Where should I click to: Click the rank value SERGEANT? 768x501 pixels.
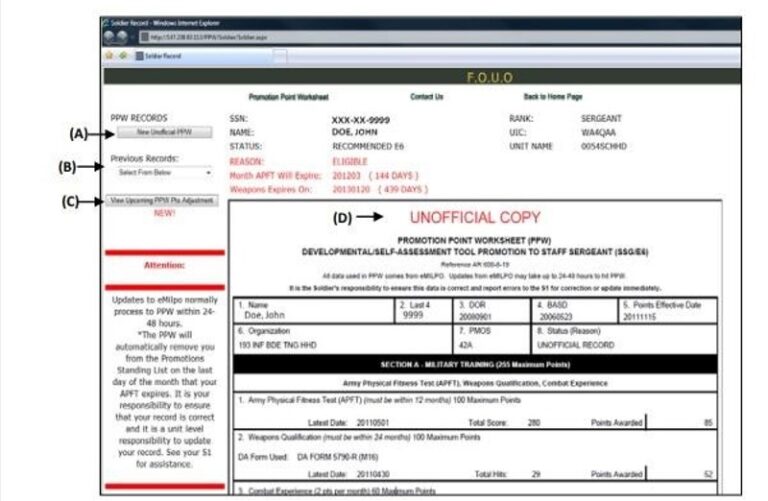[601, 119]
